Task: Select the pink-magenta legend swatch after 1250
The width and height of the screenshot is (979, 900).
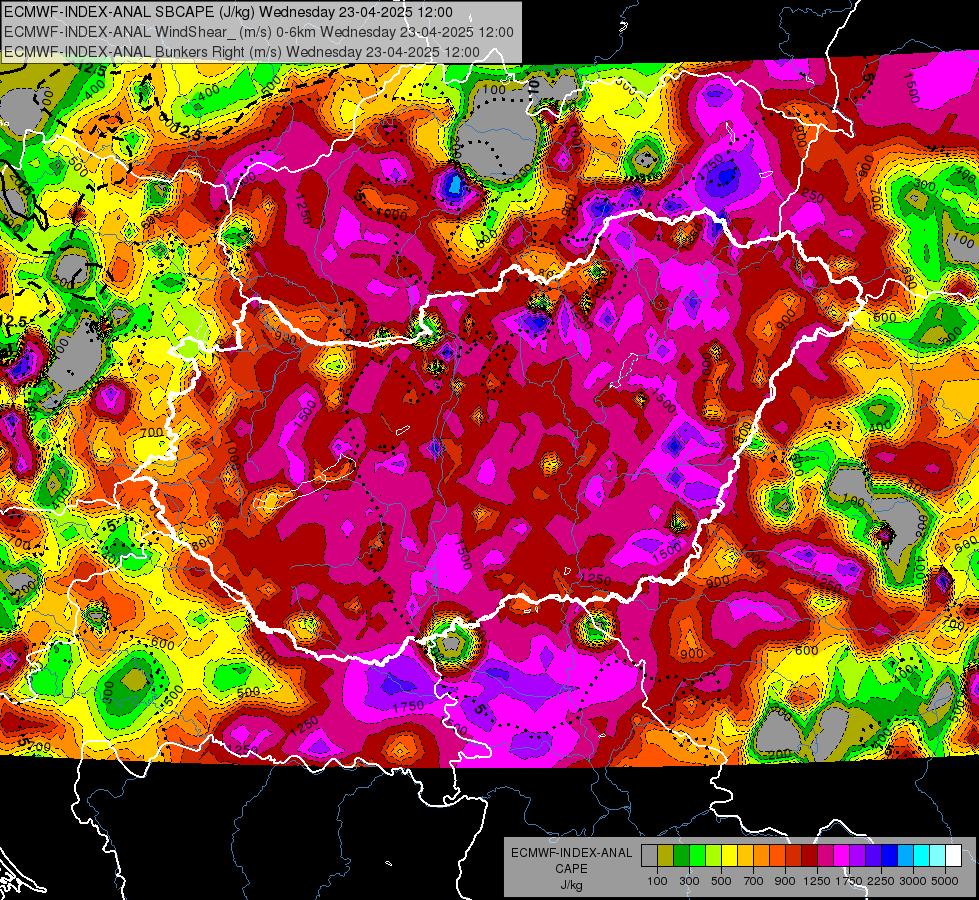Action: click(x=826, y=855)
